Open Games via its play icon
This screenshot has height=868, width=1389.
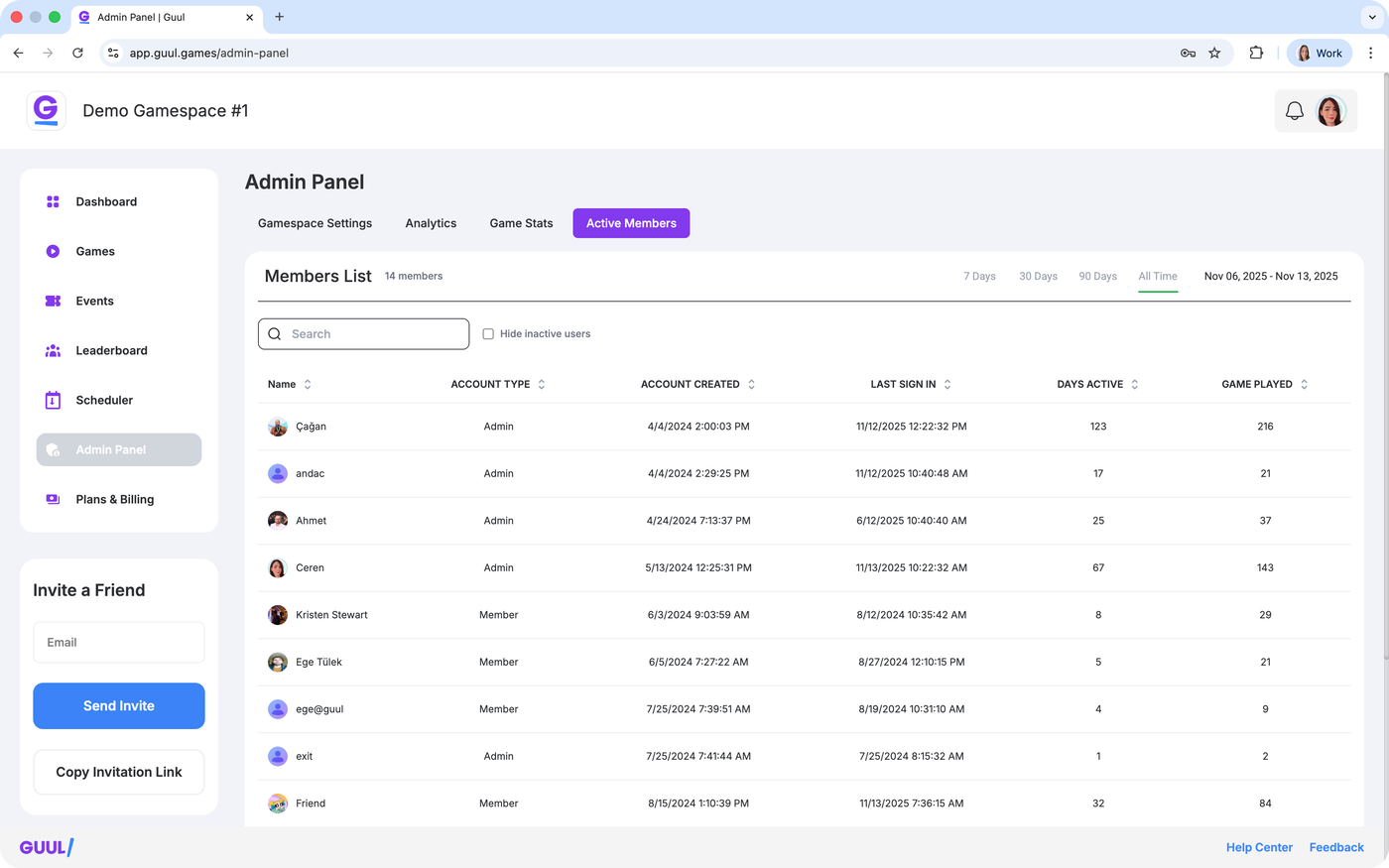pyautogui.click(x=53, y=251)
